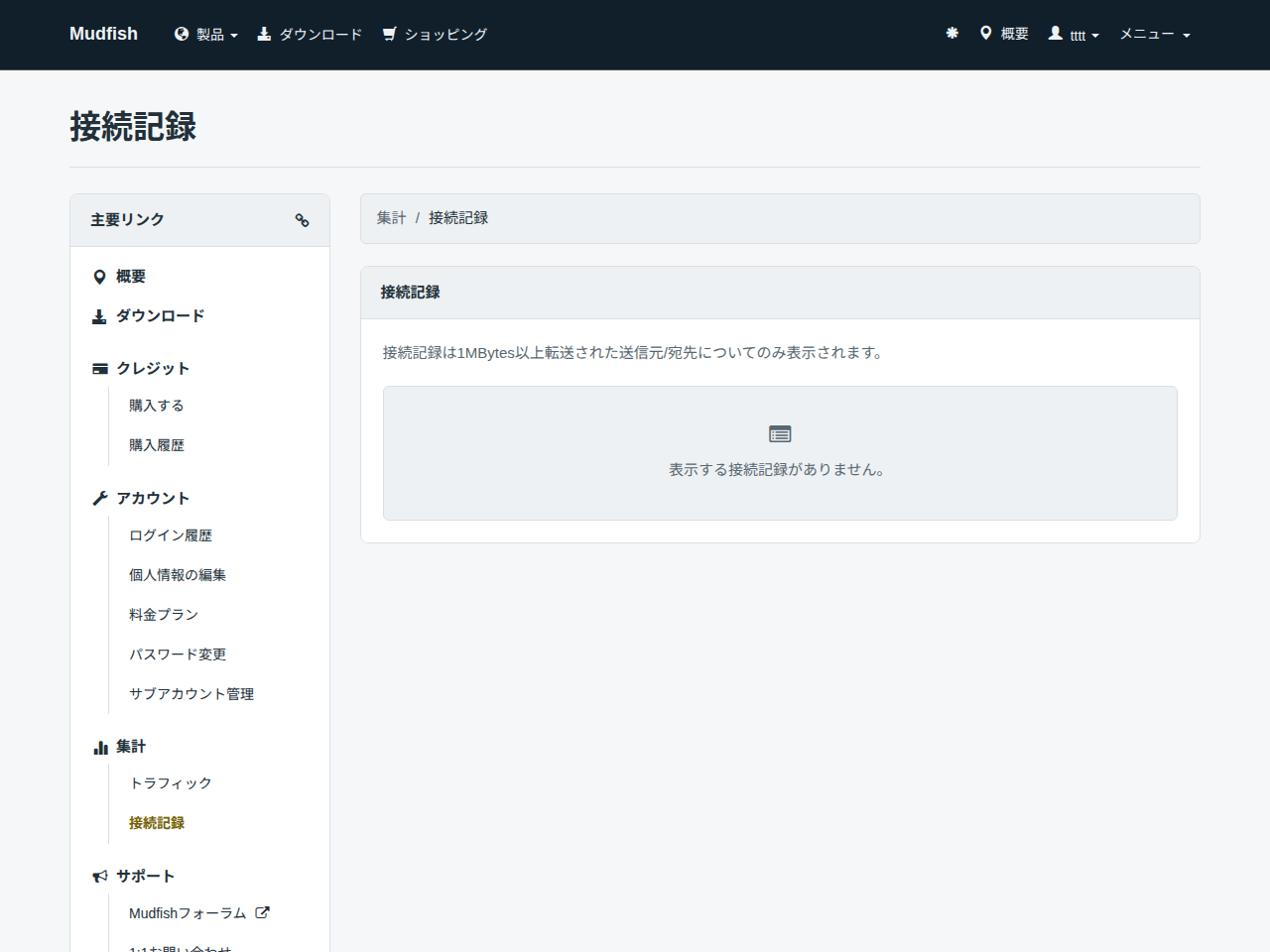Open ログイン履歴 in the sidebar
Viewport: 1270px width, 952px height.
pos(171,535)
